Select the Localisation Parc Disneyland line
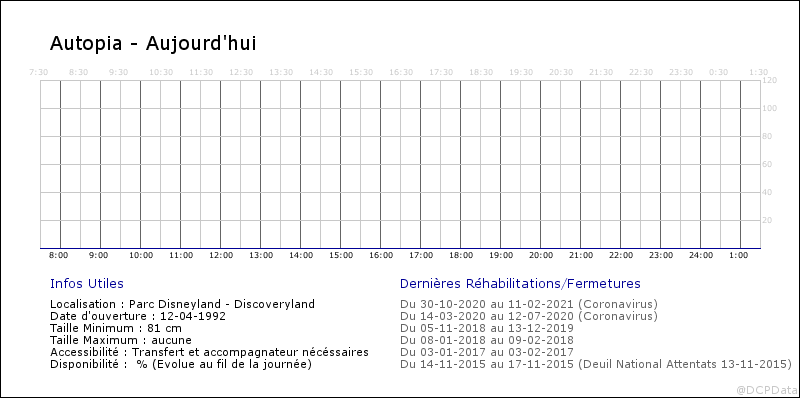The image size is (800, 398). pos(183,304)
